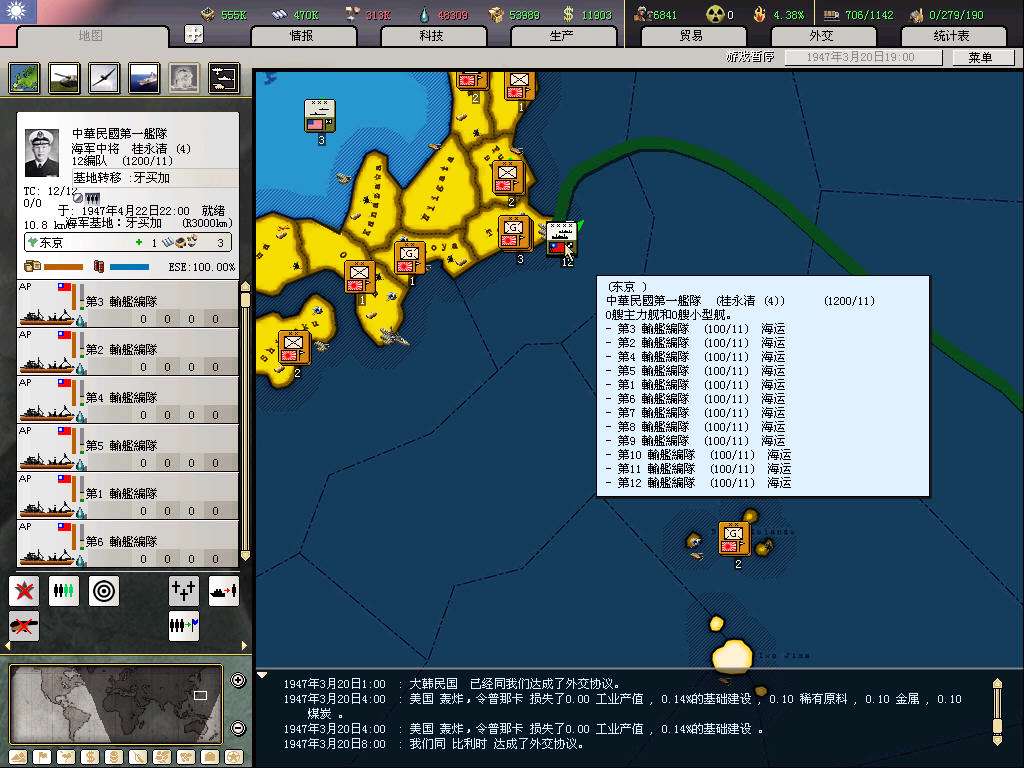Open the order of battle icon
This screenshot has height=768, width=1024.
pos(224,78)
